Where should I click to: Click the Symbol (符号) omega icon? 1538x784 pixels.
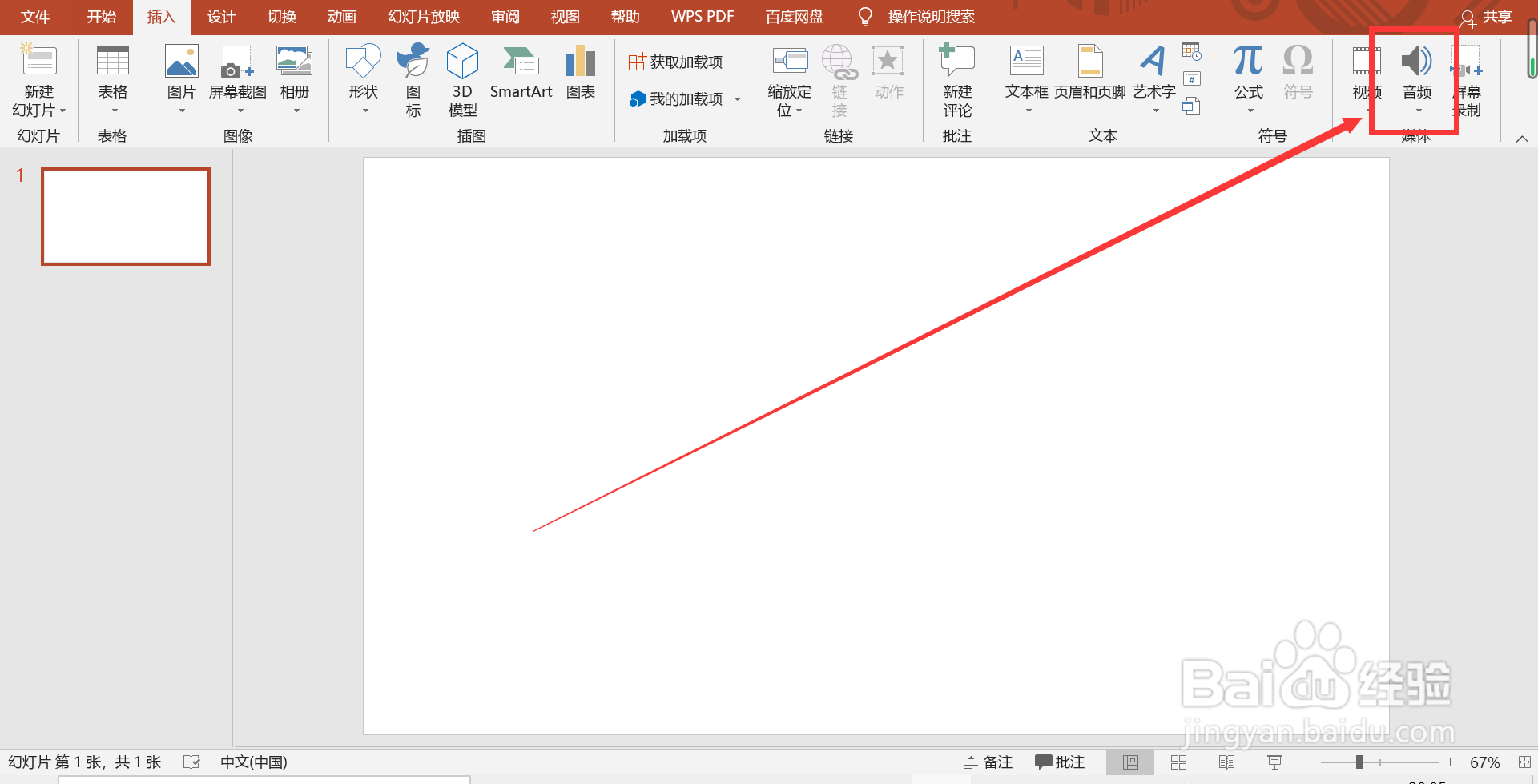[x=1298, y=61]
